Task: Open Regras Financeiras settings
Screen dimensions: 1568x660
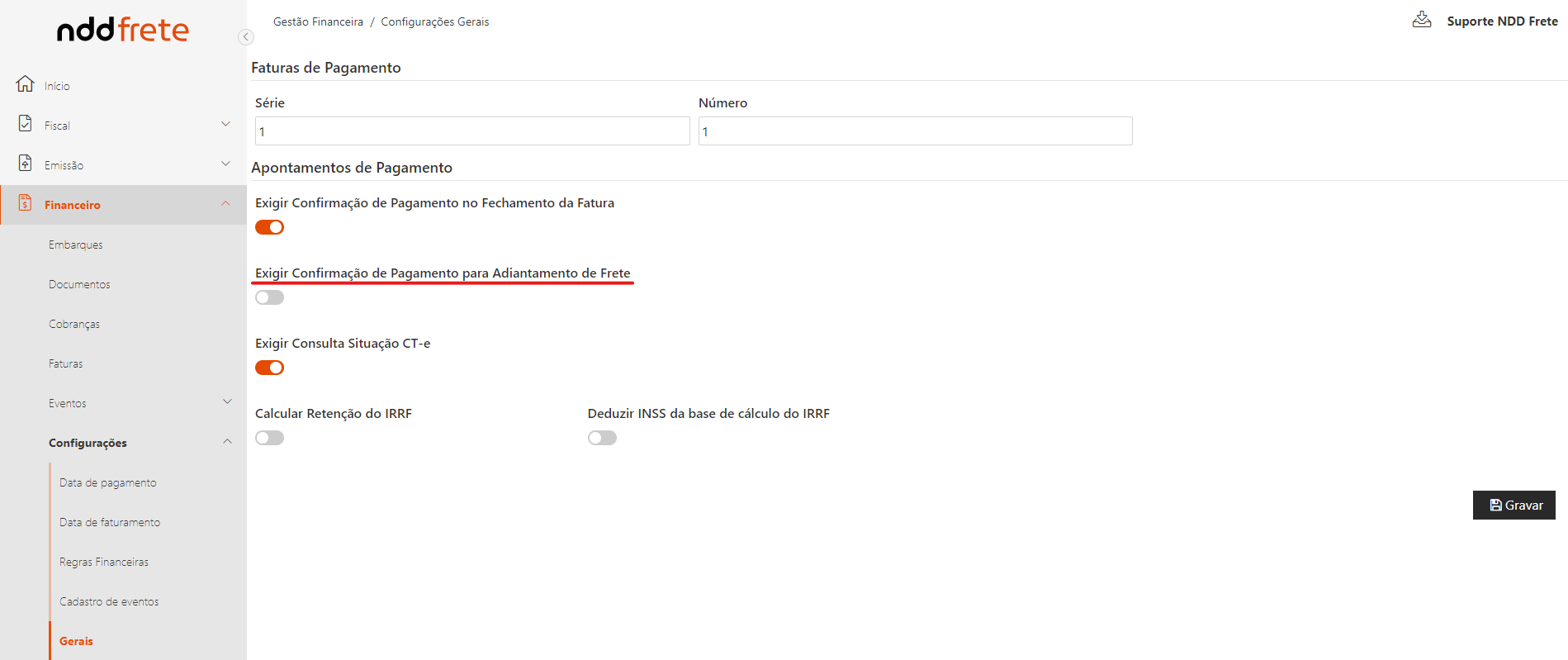Action: click(104, 562)
